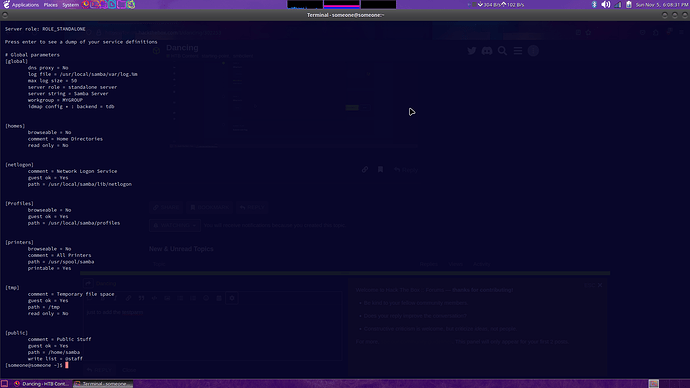Close the welcome tips panel in browser behind

600,285
